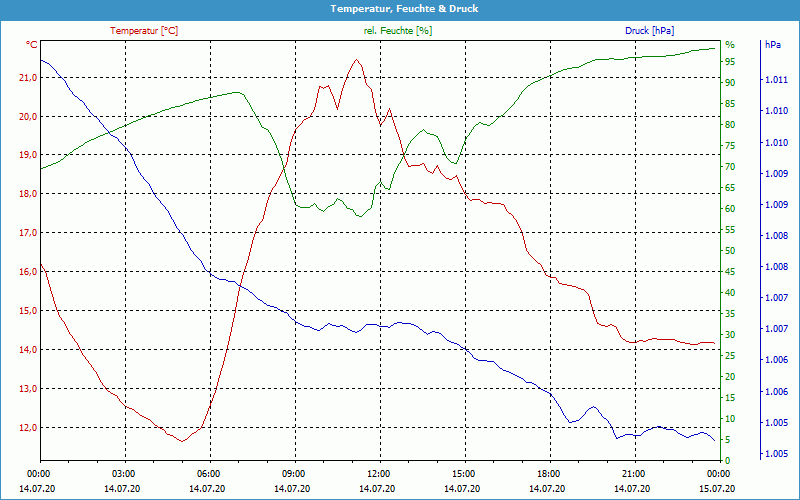This screenshot has width=800, height=500.
Task: Select the 12:00 time axis label
Action: coord(380,473)
